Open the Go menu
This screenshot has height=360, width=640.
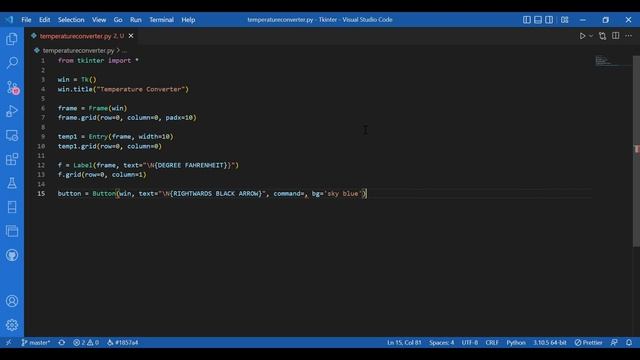tap(118, 20)
